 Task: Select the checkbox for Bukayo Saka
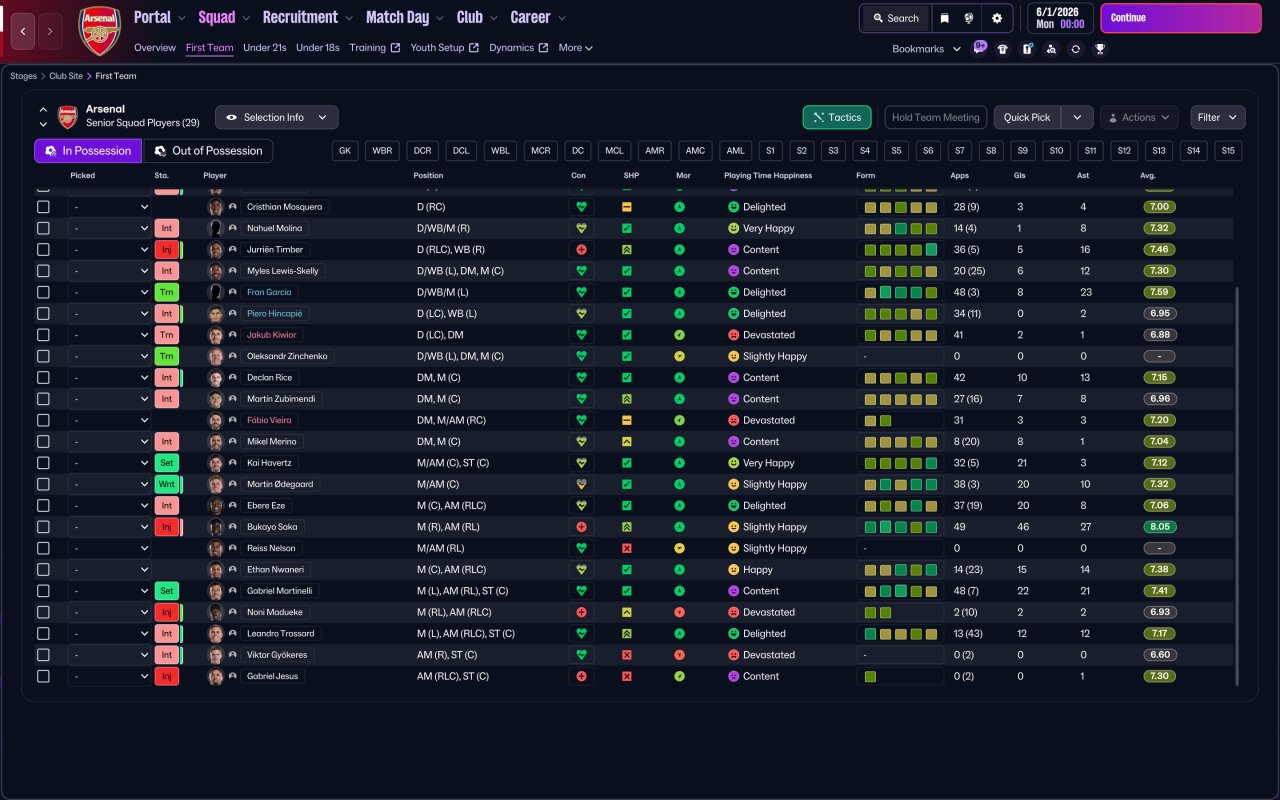[x=43, y=527]
